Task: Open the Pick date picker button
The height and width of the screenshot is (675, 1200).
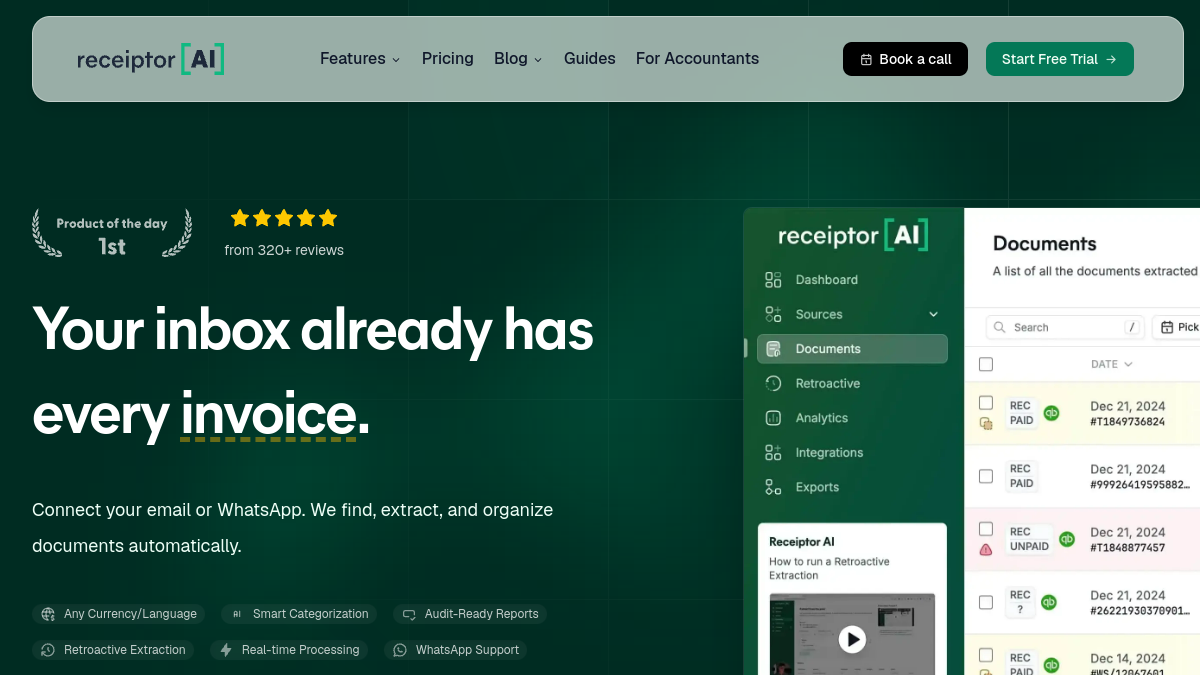Action: [1177, 327]
